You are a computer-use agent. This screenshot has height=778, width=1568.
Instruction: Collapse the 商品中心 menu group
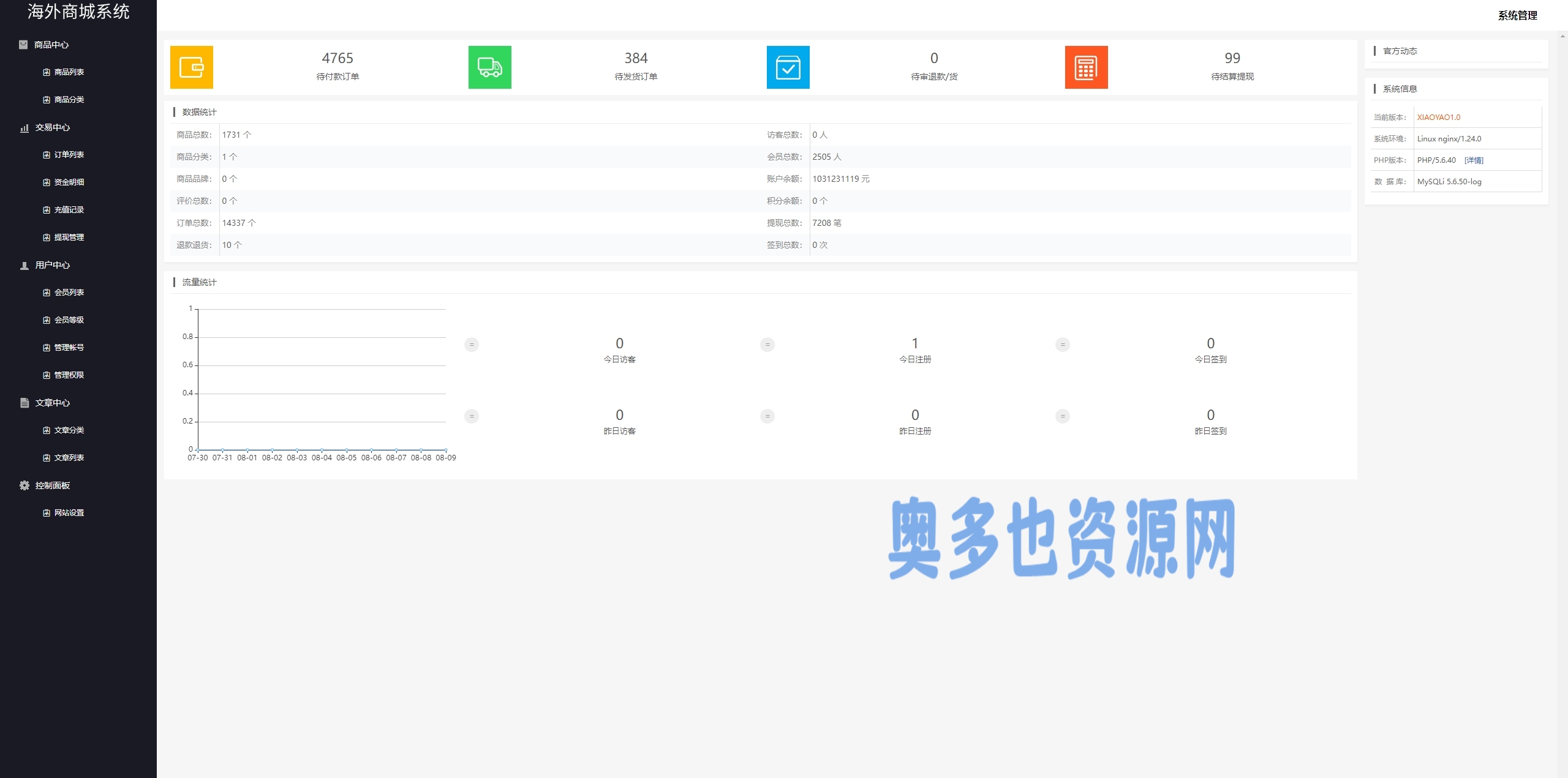[x=51, y=45]
